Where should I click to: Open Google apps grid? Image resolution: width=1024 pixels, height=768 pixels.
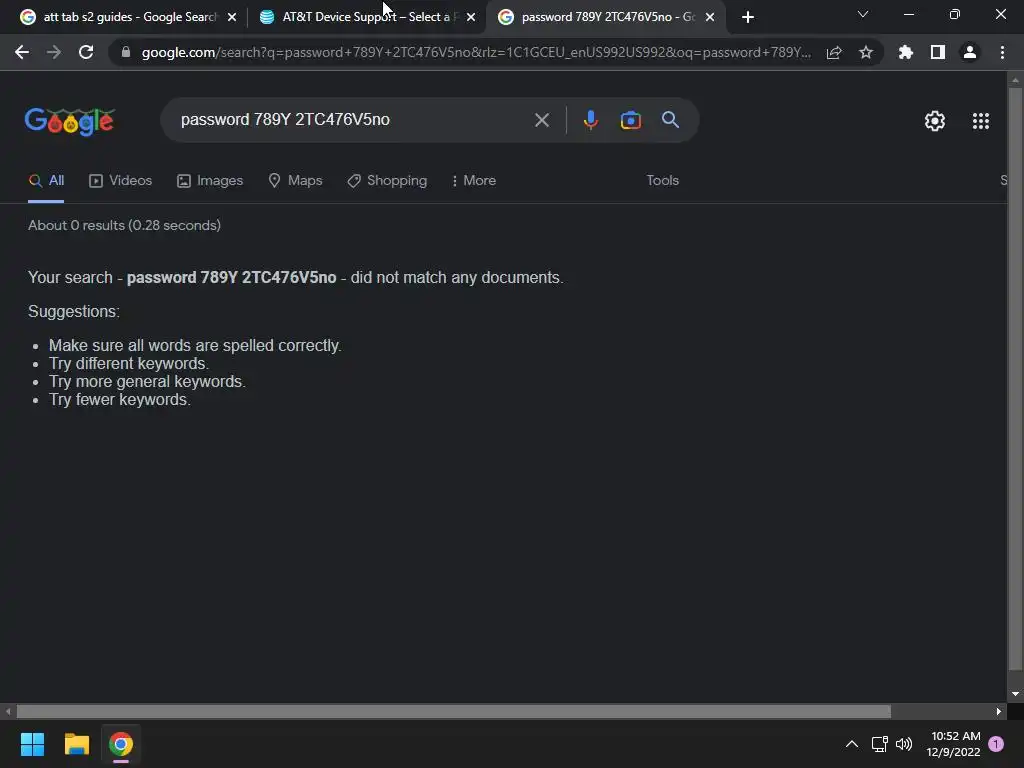click(x=980, y=121)
